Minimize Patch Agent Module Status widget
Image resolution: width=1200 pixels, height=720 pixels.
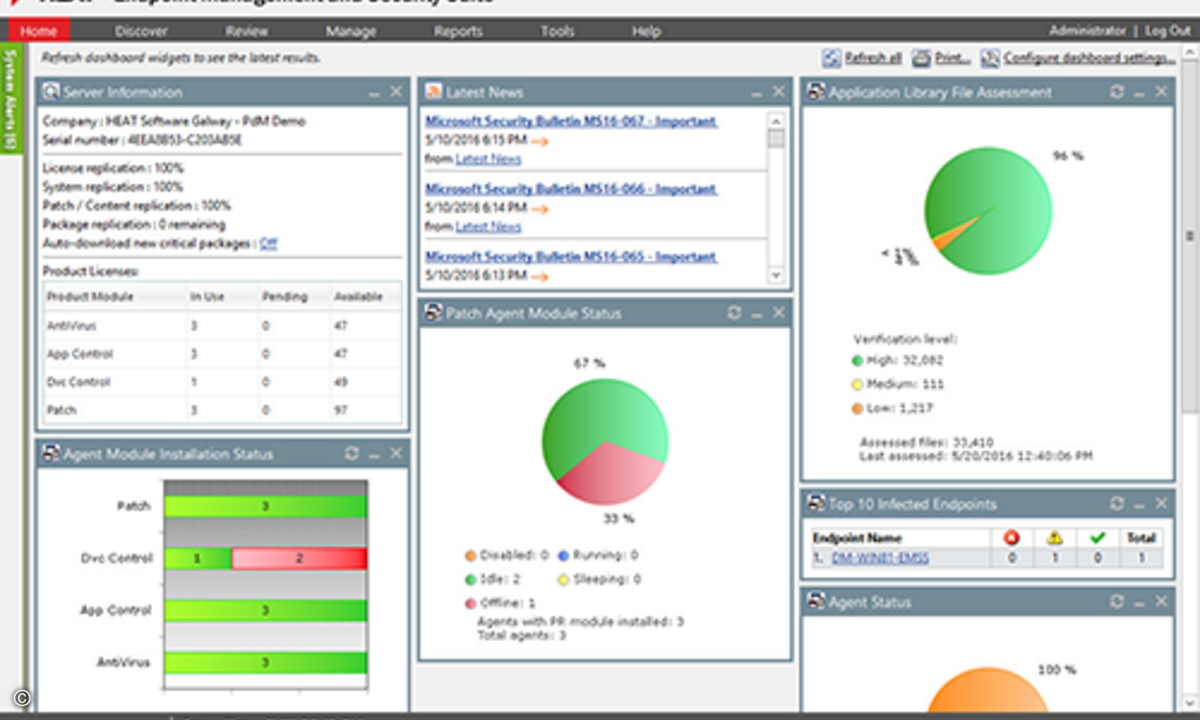[756, 313]
